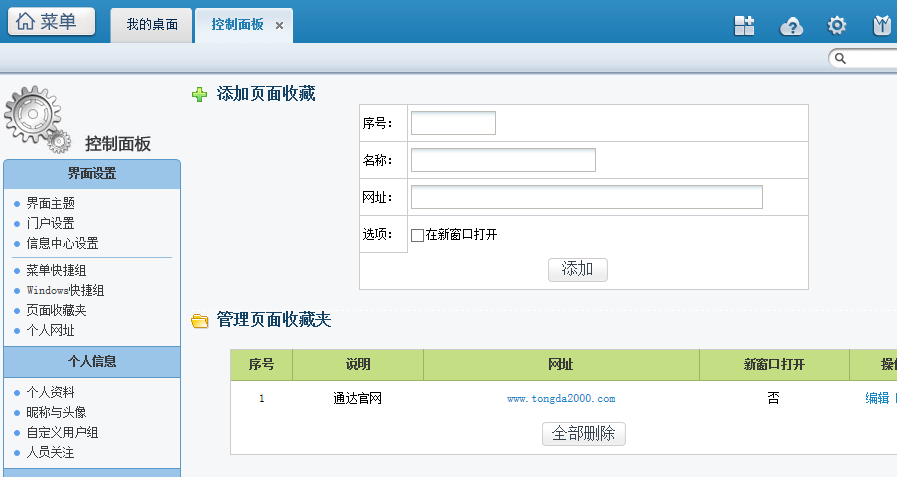897x477 pixels.
Task: Collapse the 界面设置 section header
Action: point(92,174)
